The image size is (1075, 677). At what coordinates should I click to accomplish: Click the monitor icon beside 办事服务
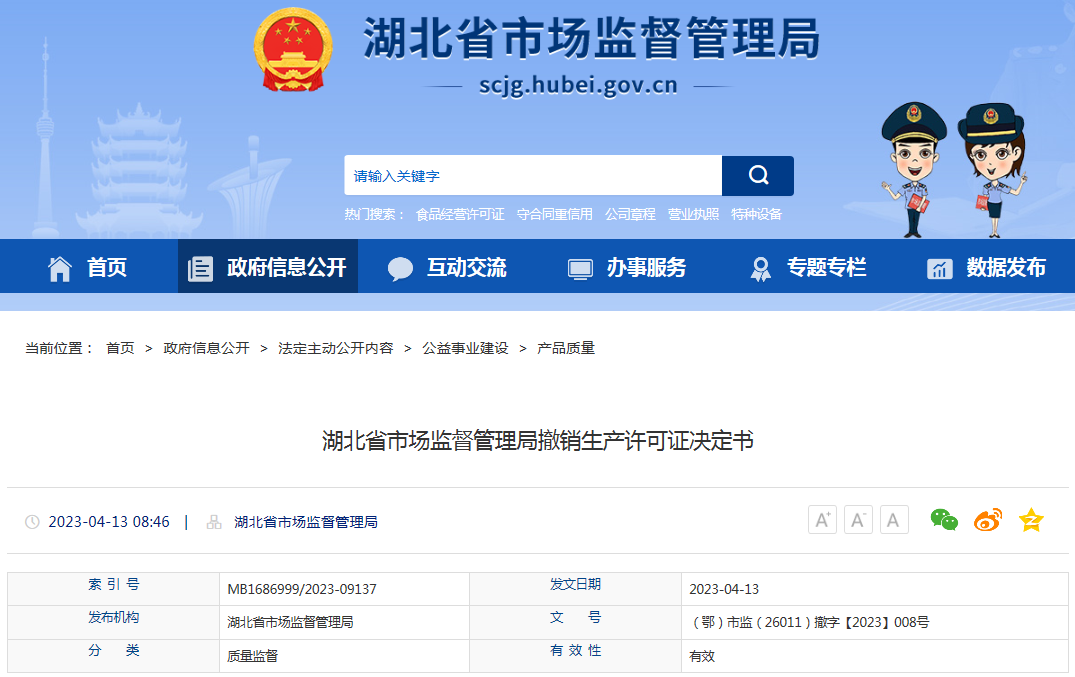coord(580,269)
